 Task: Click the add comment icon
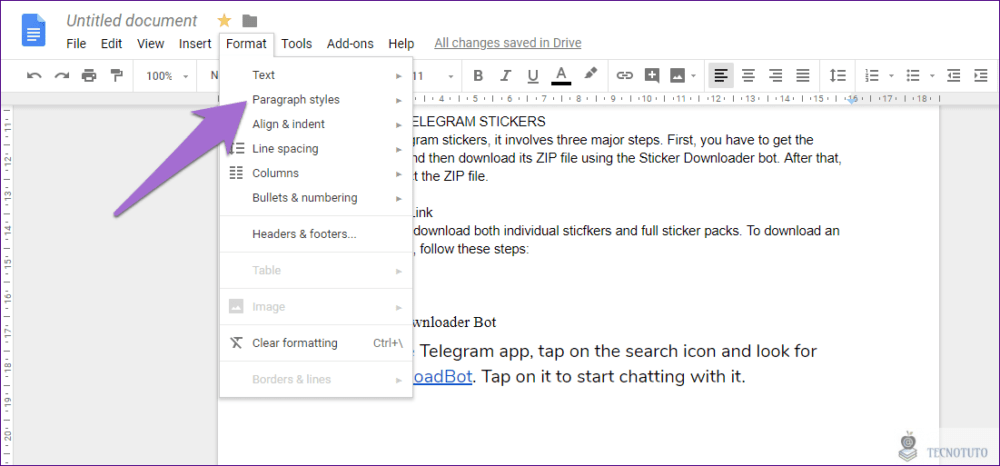(651, 76)
